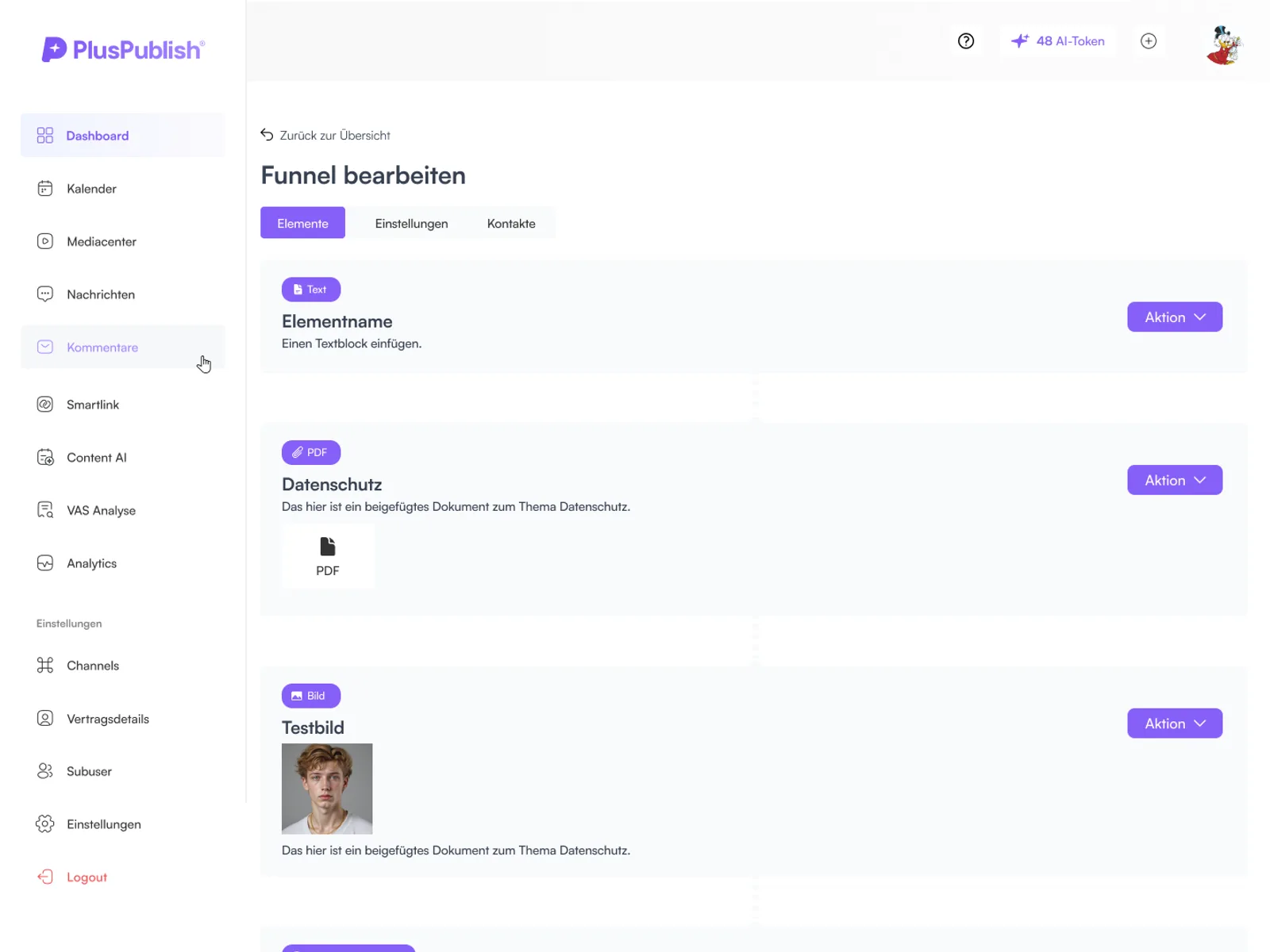This screenshot has height=952, width=1270.
Task: Click the Elementname heading
Action: tap(337, 321)
